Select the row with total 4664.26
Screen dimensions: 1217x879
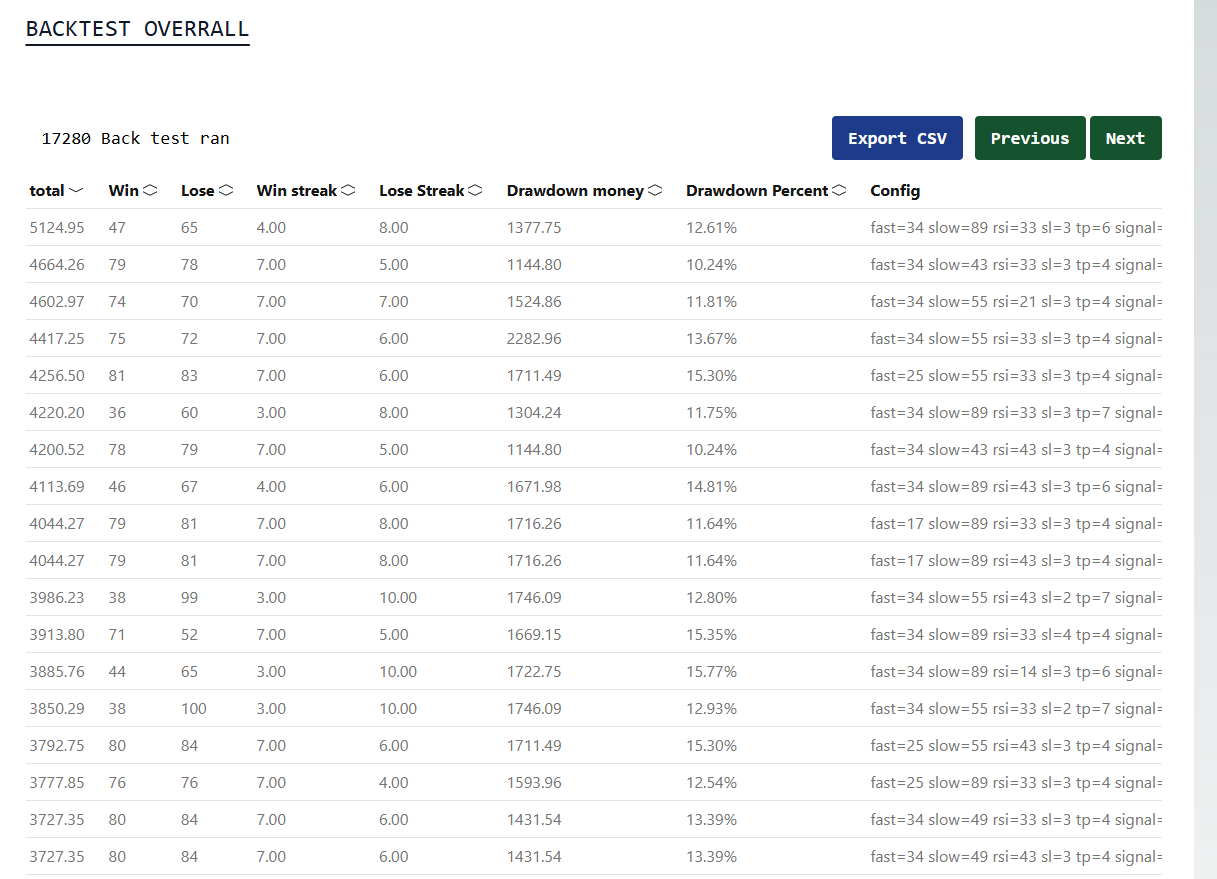coord(57,265)
